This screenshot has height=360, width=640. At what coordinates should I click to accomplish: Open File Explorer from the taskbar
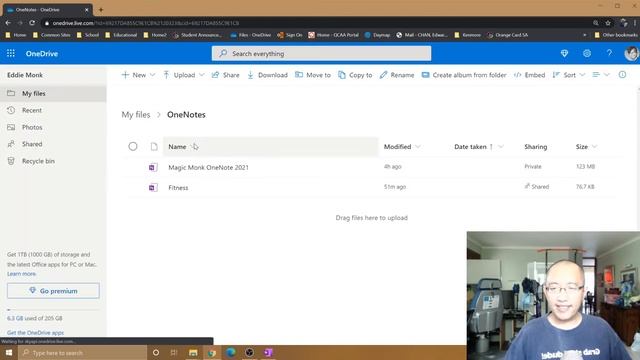(193, 353)
